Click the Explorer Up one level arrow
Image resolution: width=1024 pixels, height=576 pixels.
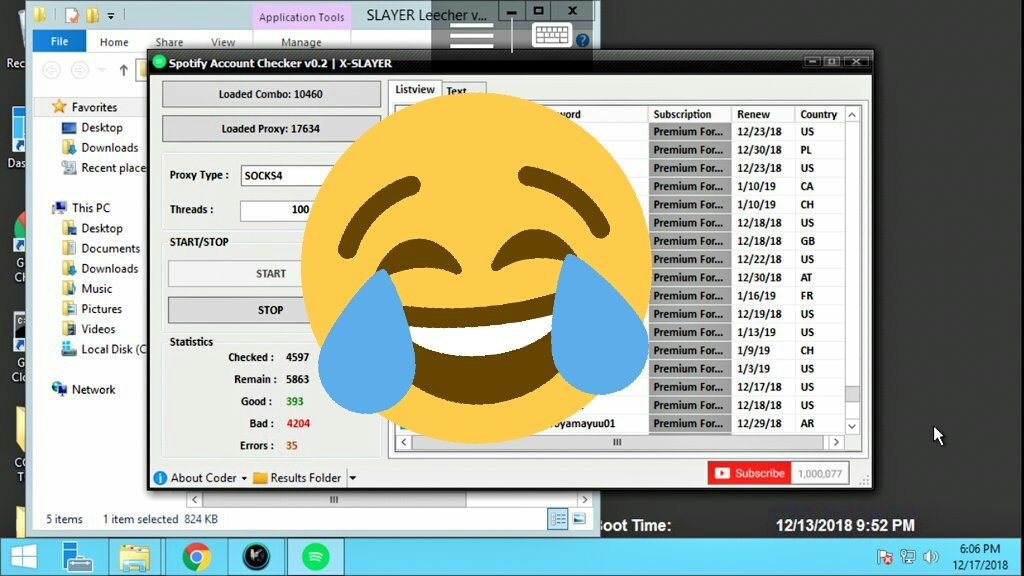coord(123,70)
